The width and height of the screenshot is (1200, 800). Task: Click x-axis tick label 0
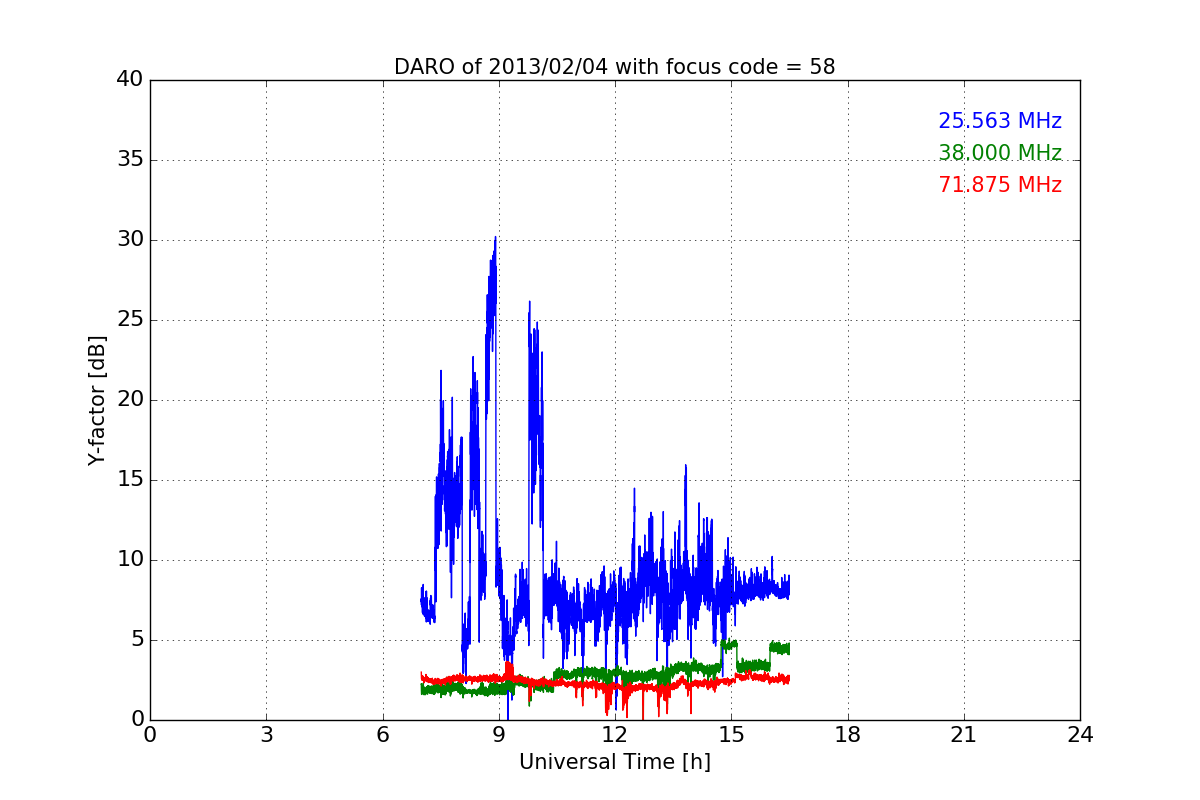150,735
